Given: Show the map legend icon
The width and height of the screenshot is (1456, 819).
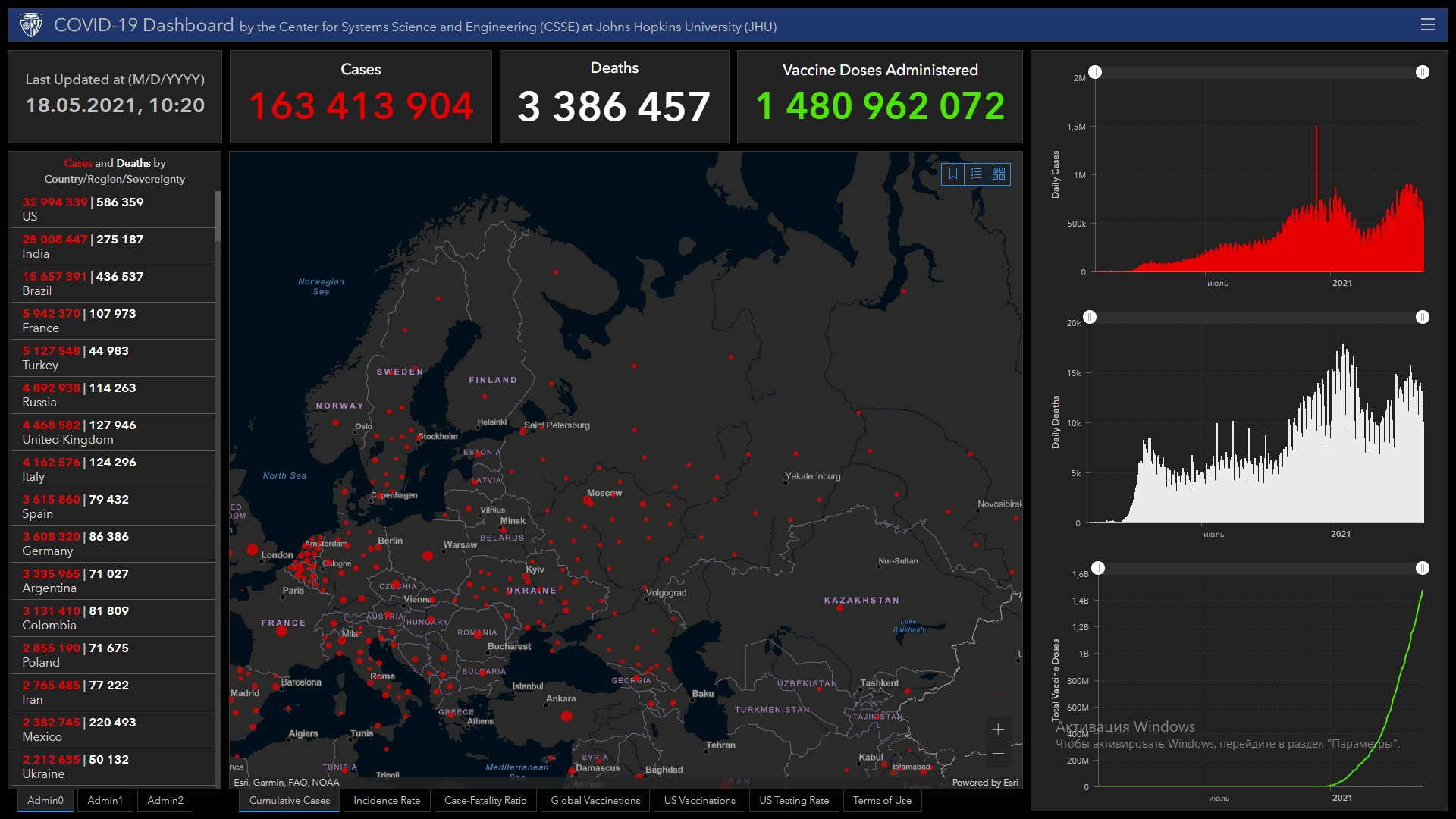Looking at the screenshot, I should click(x=976, y=174).
